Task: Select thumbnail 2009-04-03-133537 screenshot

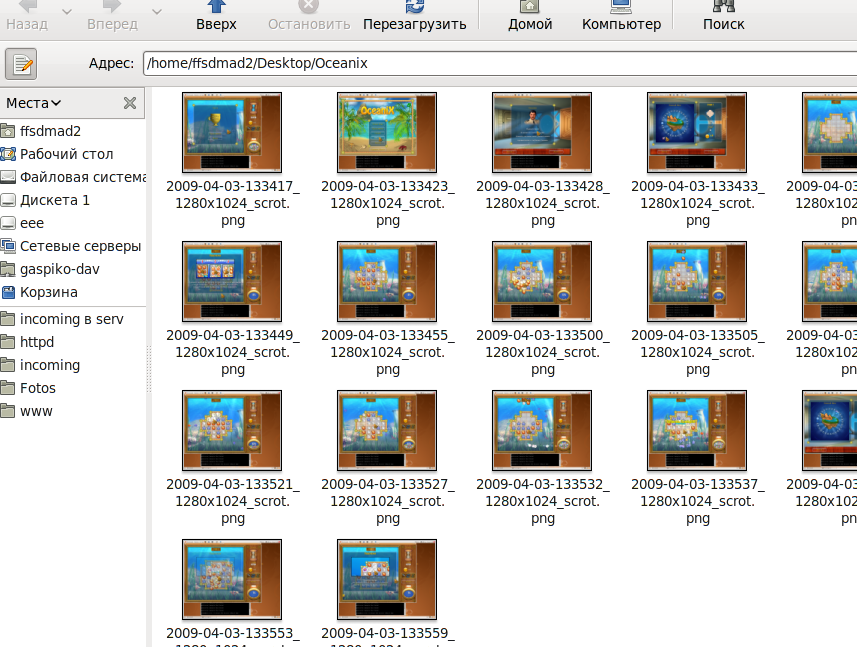Action: tap(697, 431)
